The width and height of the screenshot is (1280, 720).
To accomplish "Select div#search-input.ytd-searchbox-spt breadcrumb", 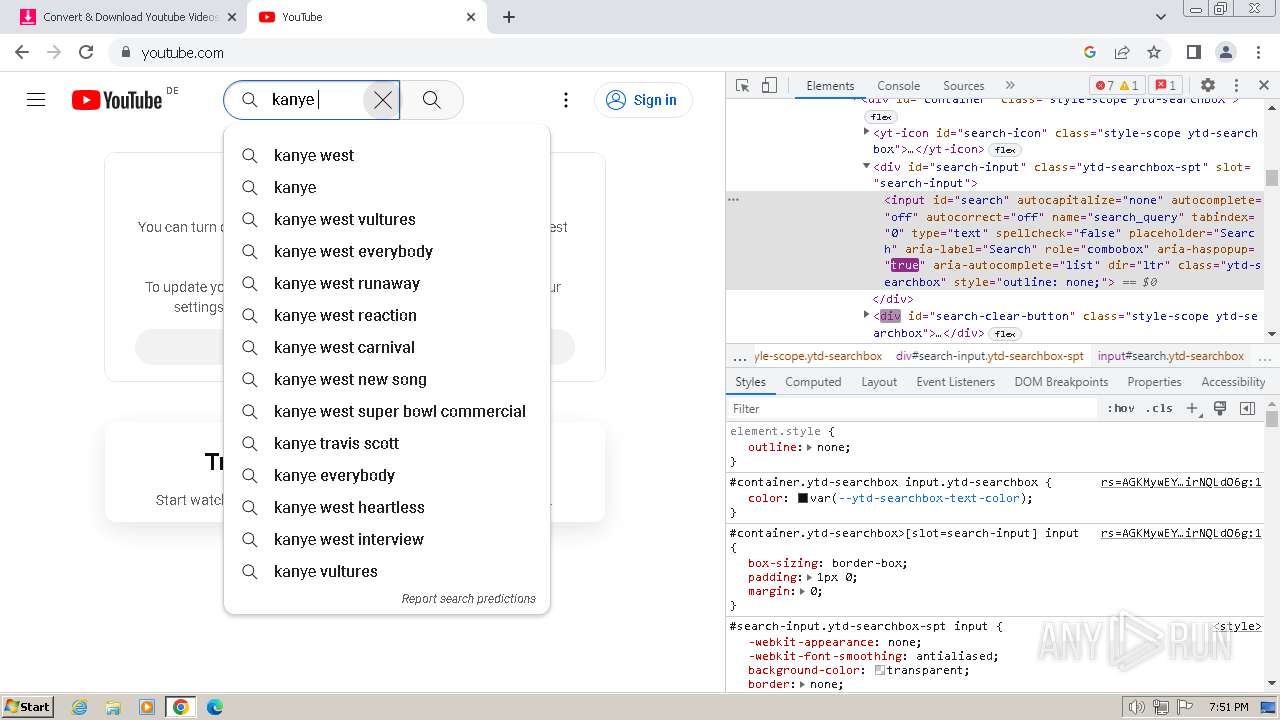I will point(990,356).
